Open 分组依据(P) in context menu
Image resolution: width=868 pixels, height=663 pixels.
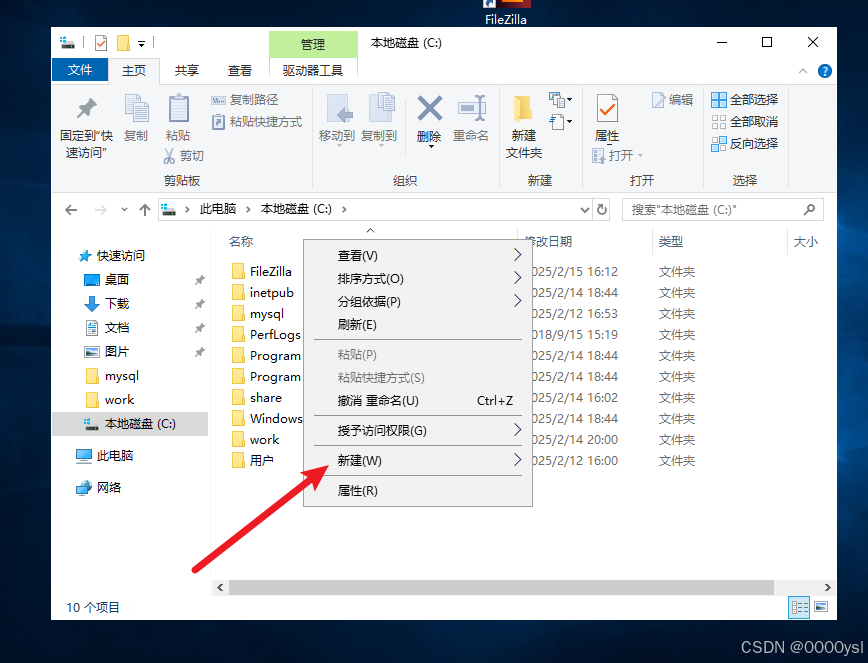coord(418,302)
